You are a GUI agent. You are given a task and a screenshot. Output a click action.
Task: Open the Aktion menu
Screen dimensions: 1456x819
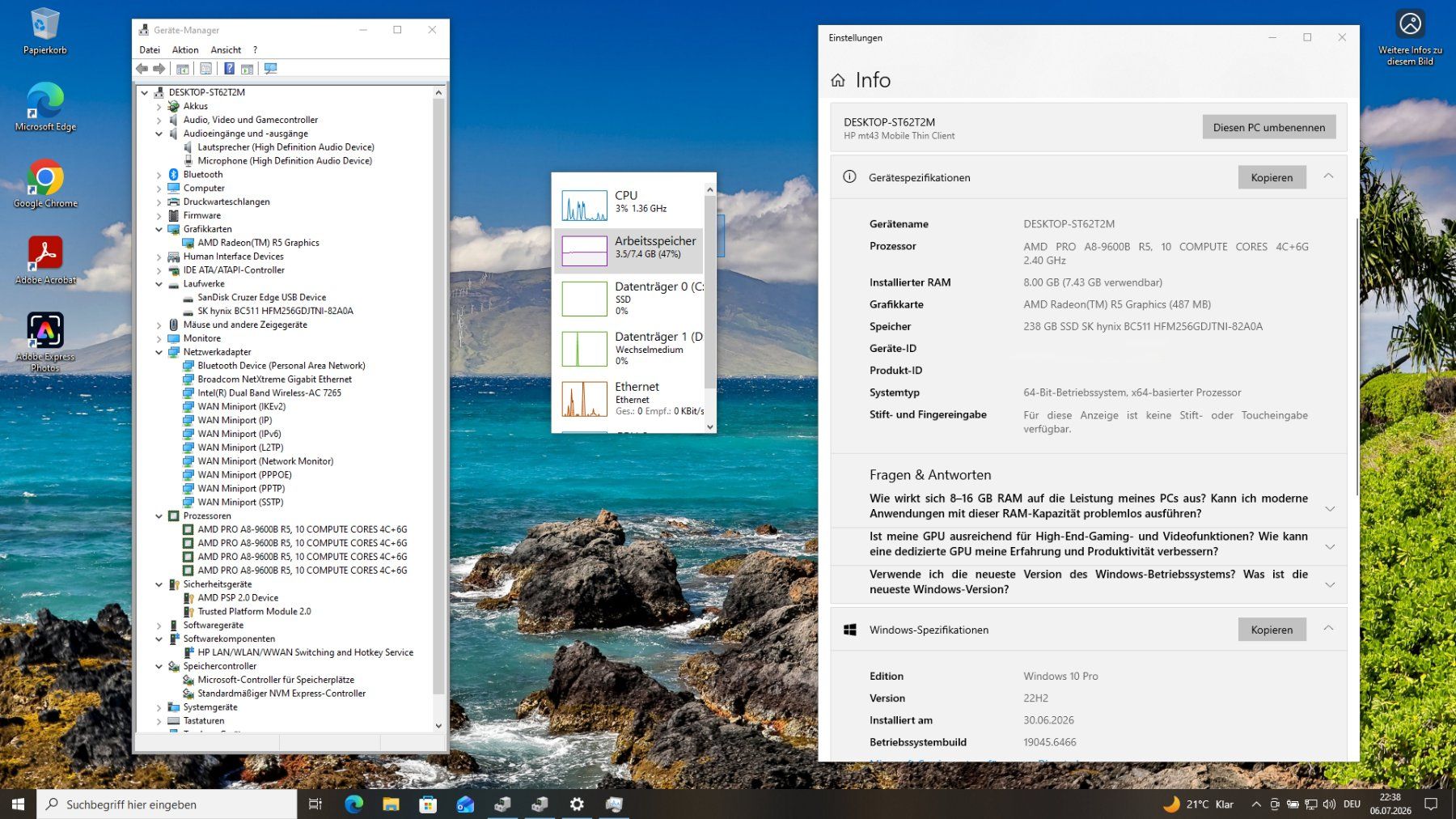click(x=185, y=50)
